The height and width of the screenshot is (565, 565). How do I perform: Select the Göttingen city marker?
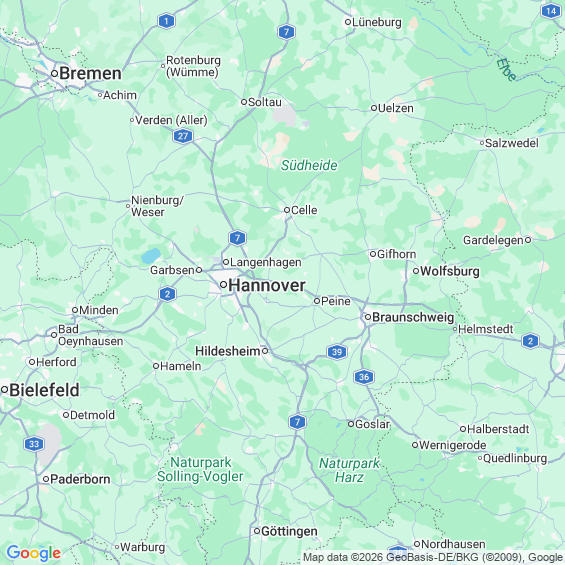[257, 531]
